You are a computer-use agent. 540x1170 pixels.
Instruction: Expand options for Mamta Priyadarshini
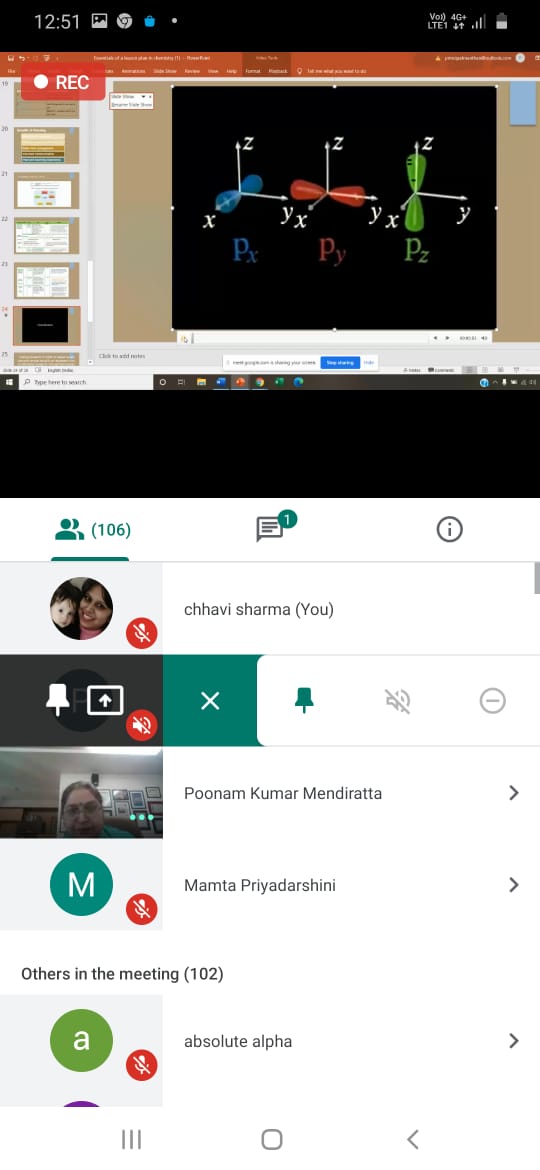pyautogui.click(x=513, y=885)
